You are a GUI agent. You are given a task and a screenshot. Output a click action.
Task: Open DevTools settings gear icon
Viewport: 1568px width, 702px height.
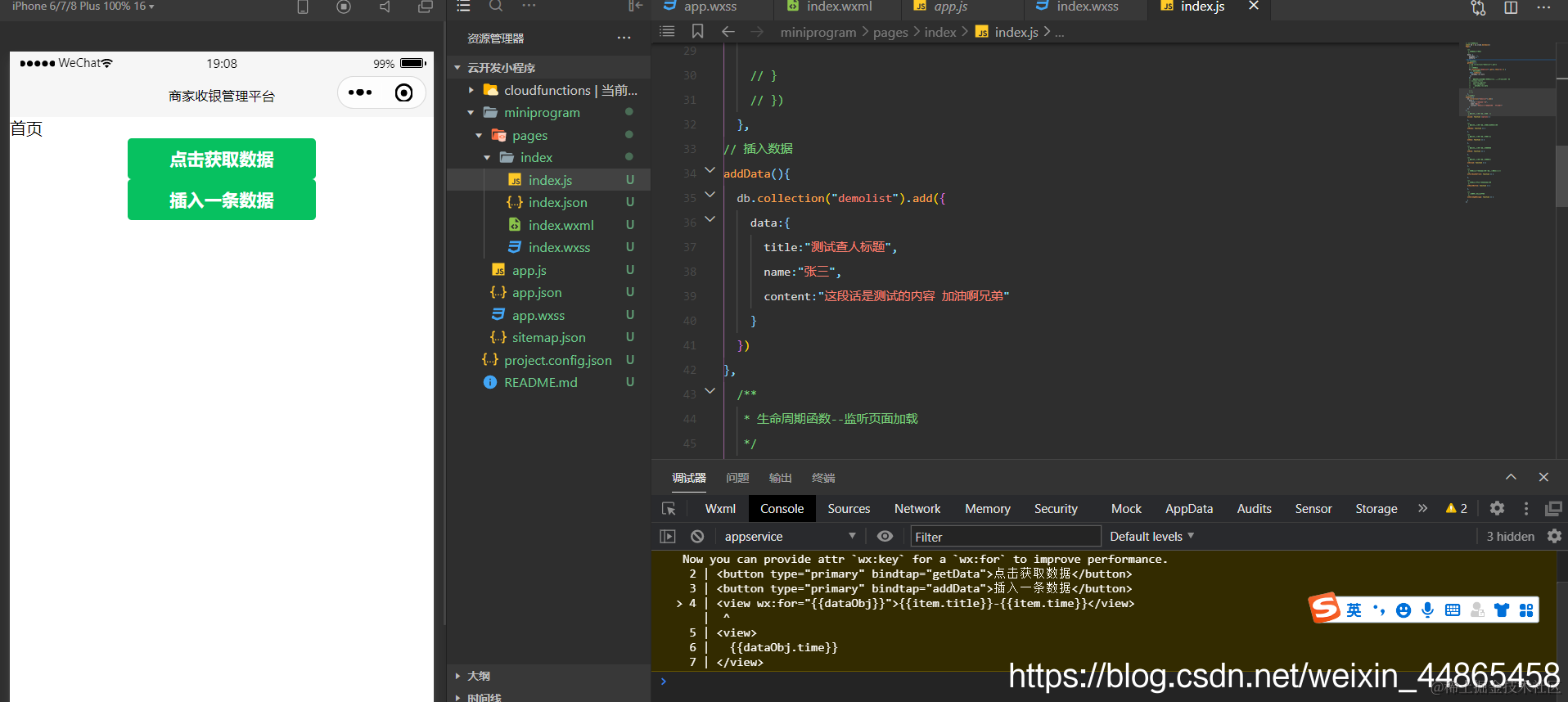[1497, 508]
